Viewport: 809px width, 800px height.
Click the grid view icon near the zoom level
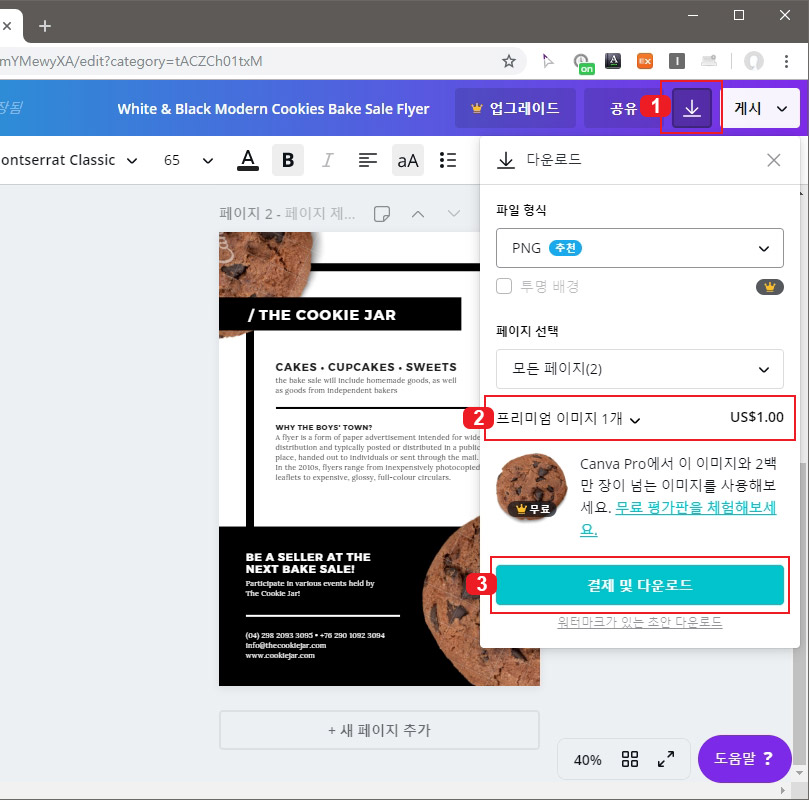tap(629, 759)
